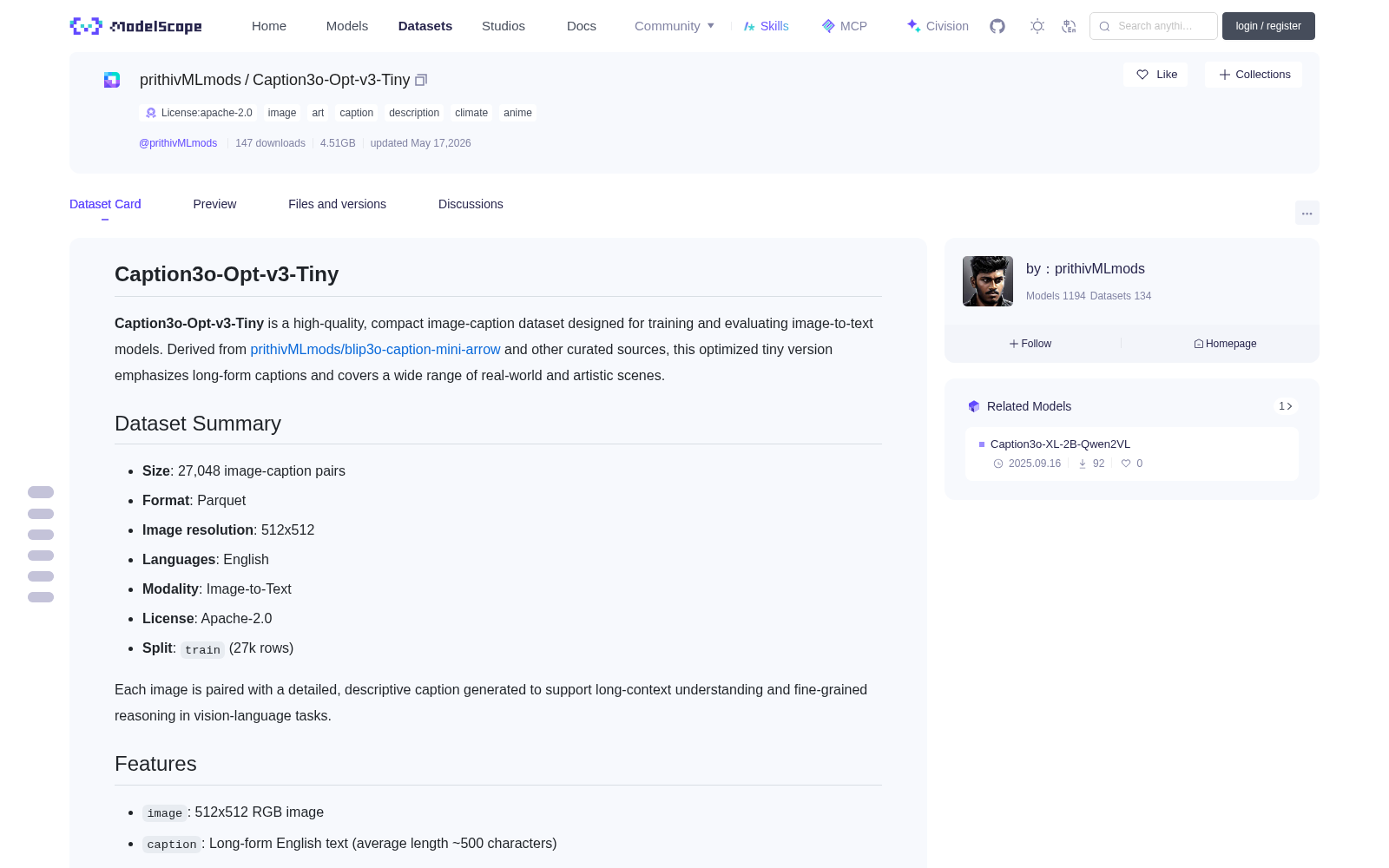This screenshot has height=868, width=1389.
Task: Click the heart icon on Like
Action: pyautogui.click(x=1142, y=75)
